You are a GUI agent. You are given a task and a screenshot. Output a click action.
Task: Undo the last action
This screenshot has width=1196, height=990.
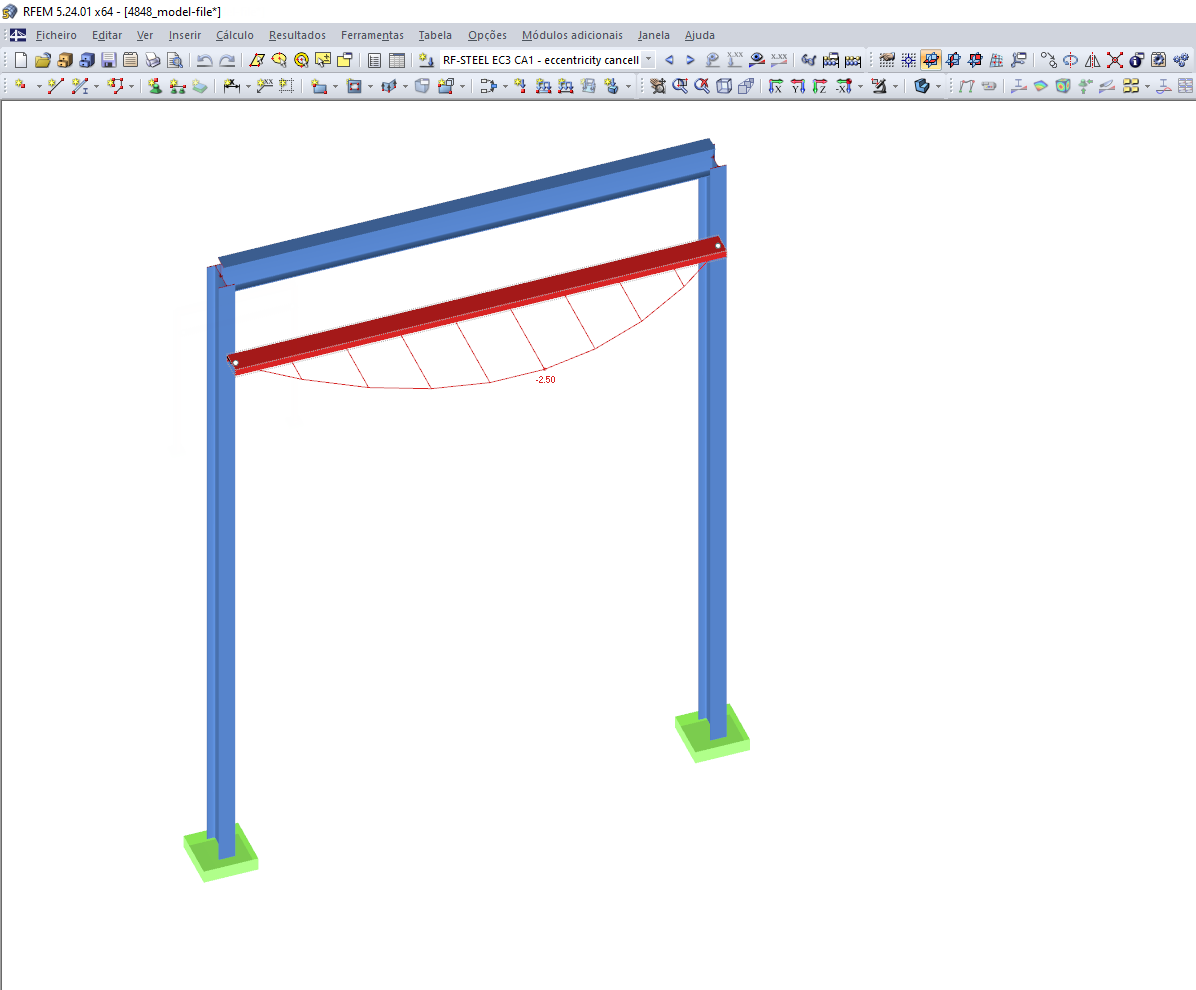(204, 60)
